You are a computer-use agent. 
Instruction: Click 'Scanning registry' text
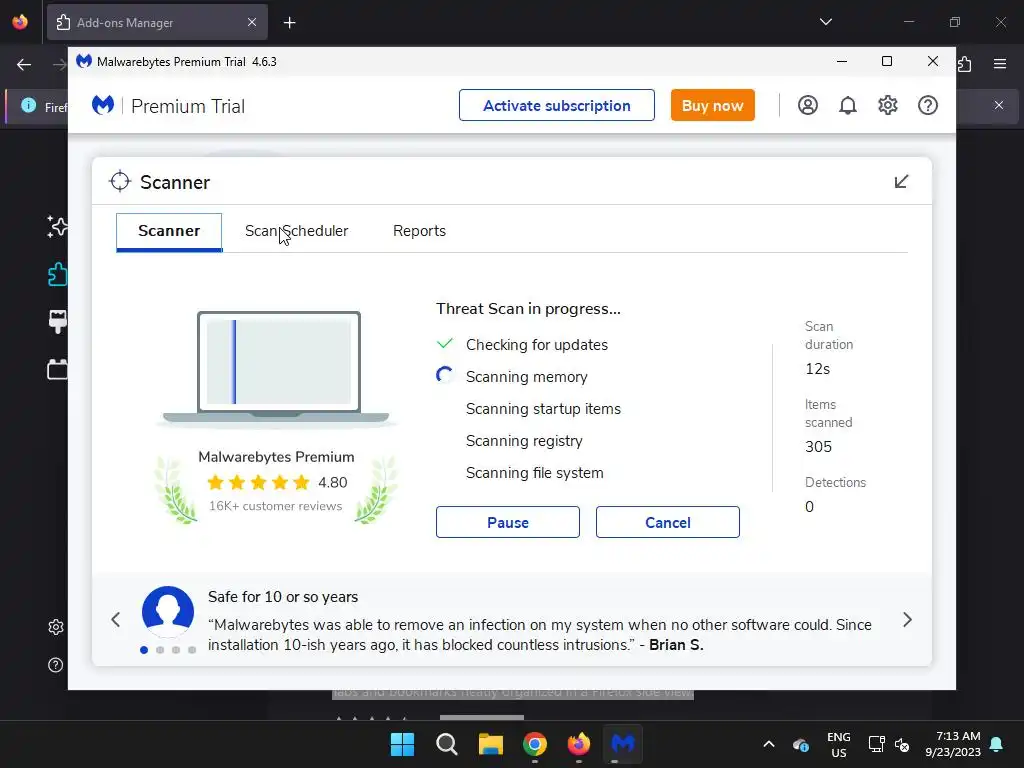[x=524, y=441]
